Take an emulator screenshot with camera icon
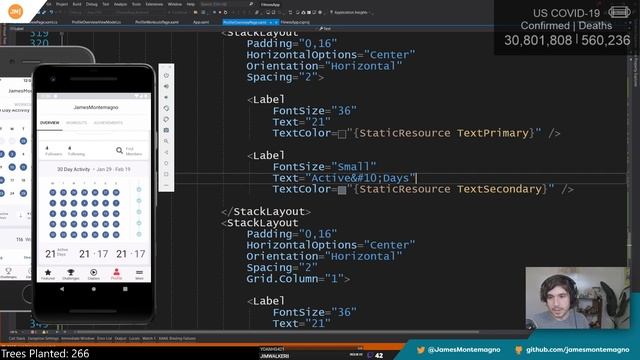Screen dimensions: 640x360 [x=166, y=130]
